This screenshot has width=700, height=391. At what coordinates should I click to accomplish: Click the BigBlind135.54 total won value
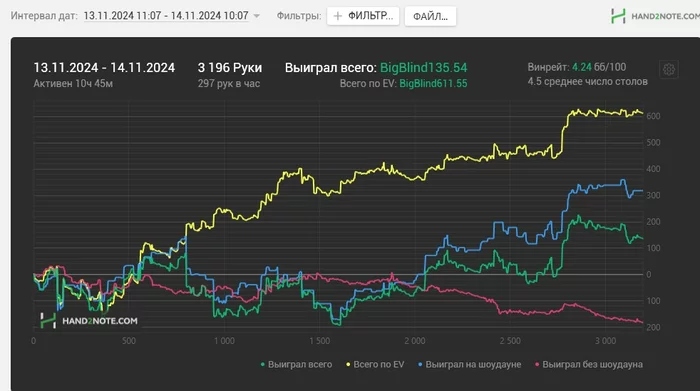coord(423,68)
